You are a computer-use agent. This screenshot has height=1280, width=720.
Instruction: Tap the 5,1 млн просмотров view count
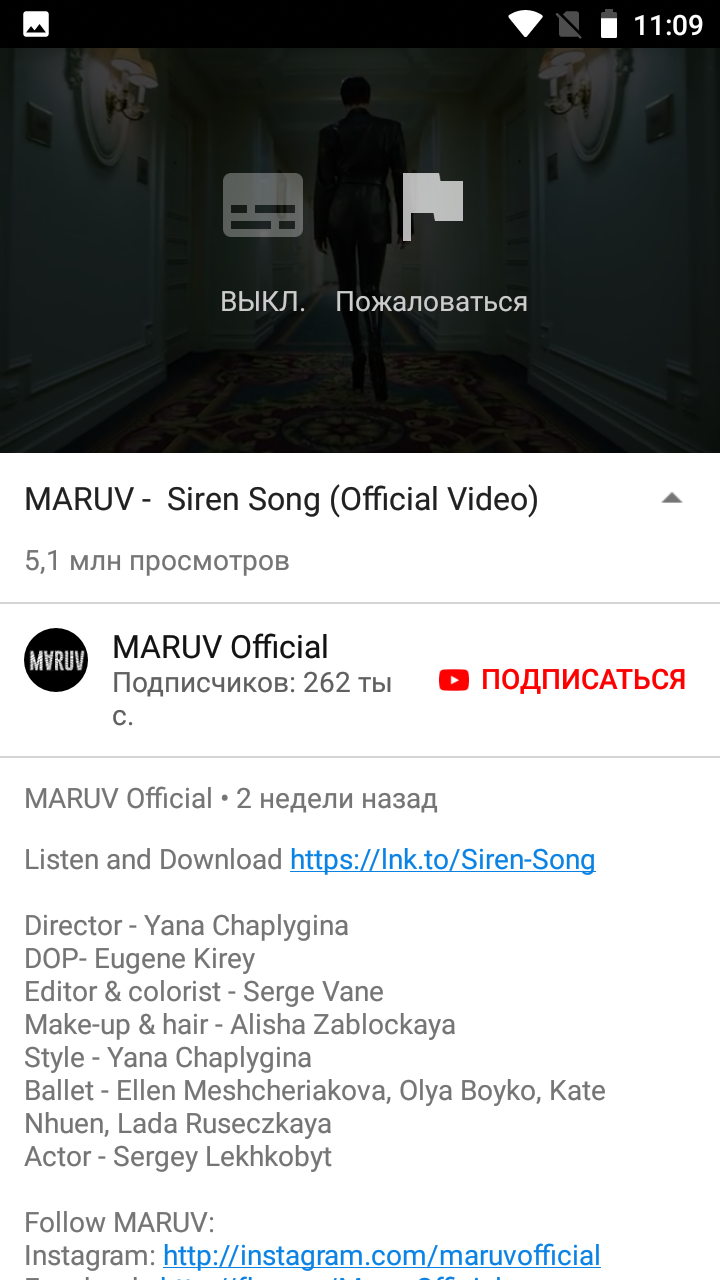157,561
